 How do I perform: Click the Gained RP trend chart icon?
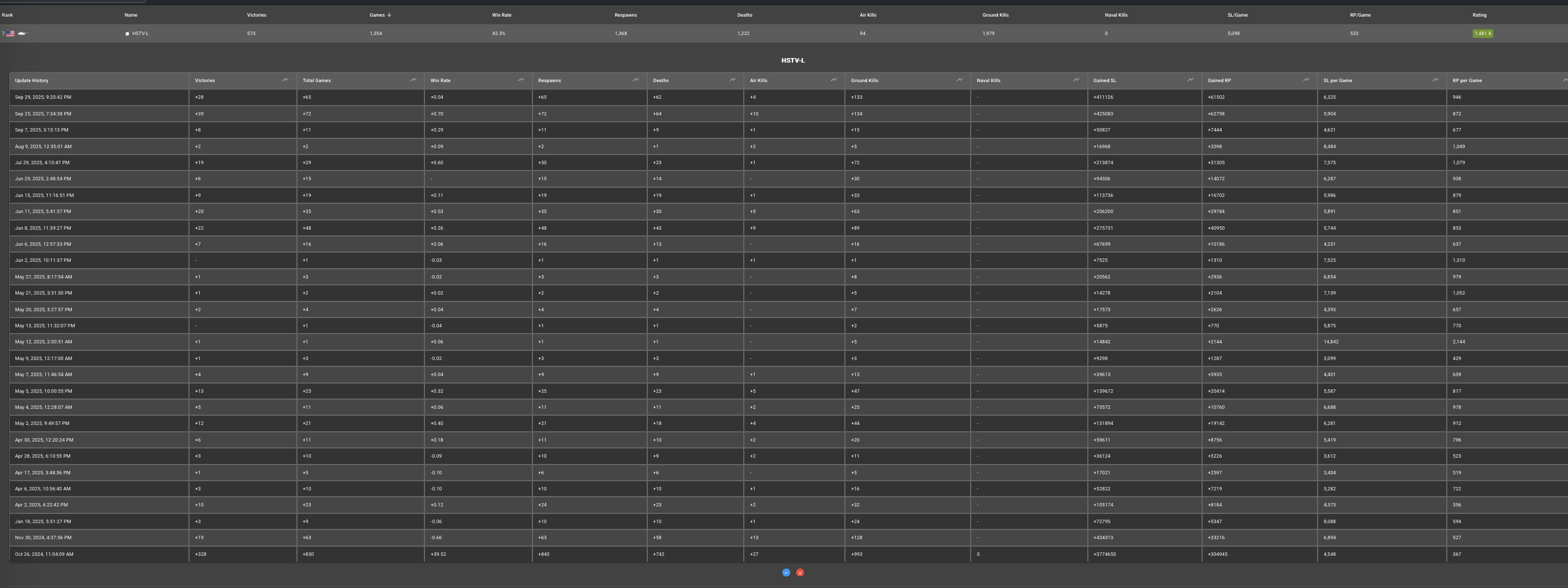(1306, 80)
